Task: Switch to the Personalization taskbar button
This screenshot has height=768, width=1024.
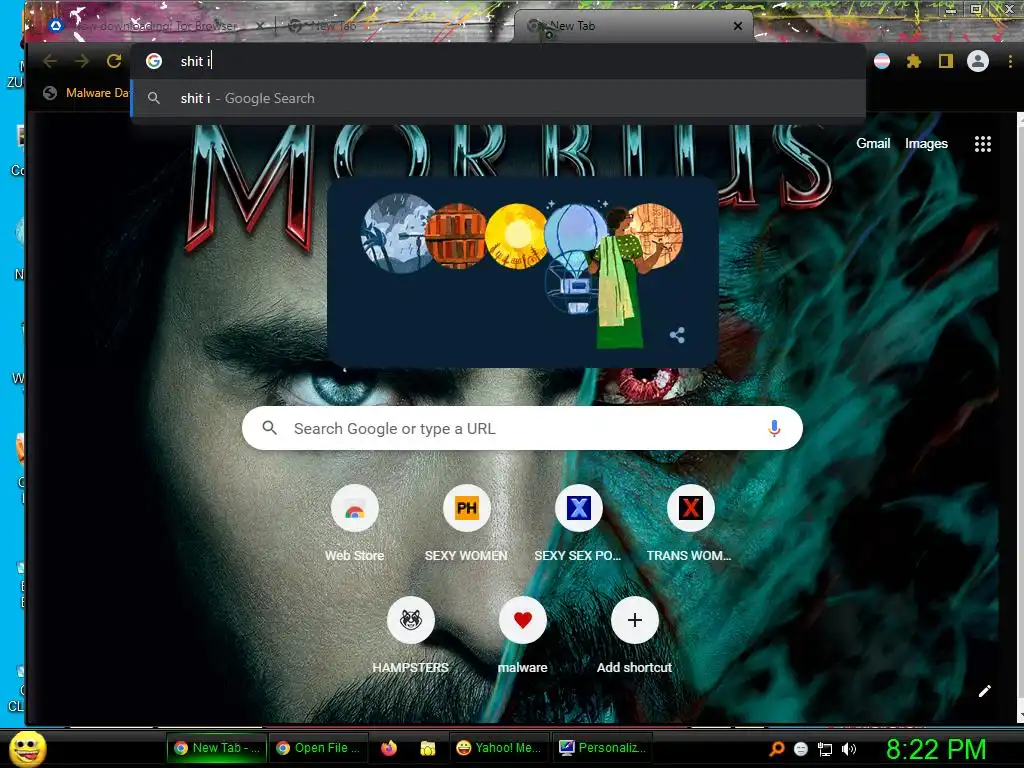Action: (x=603, y=748)
